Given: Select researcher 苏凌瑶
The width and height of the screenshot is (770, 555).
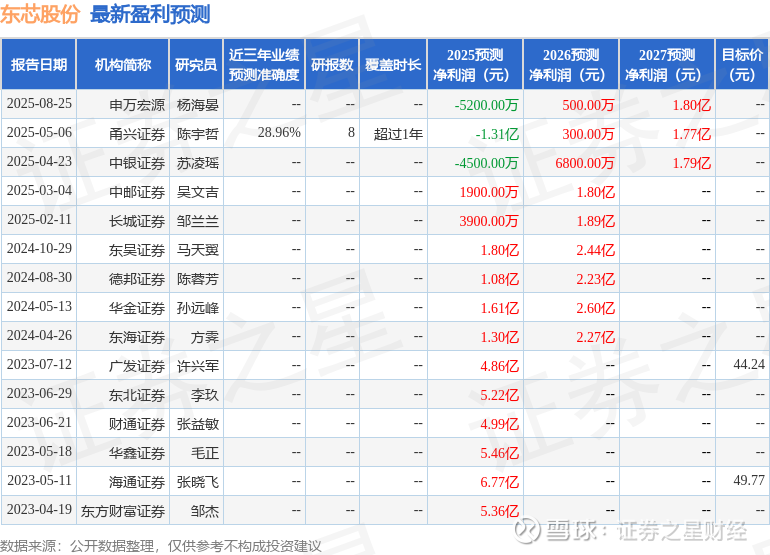Looking at the screenshot, I should (x=197, y=163).
